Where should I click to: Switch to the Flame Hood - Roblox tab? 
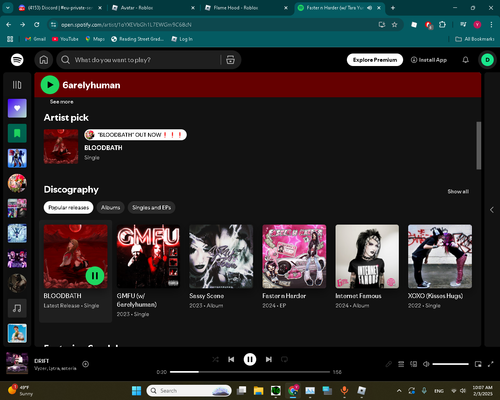point(245,8)
